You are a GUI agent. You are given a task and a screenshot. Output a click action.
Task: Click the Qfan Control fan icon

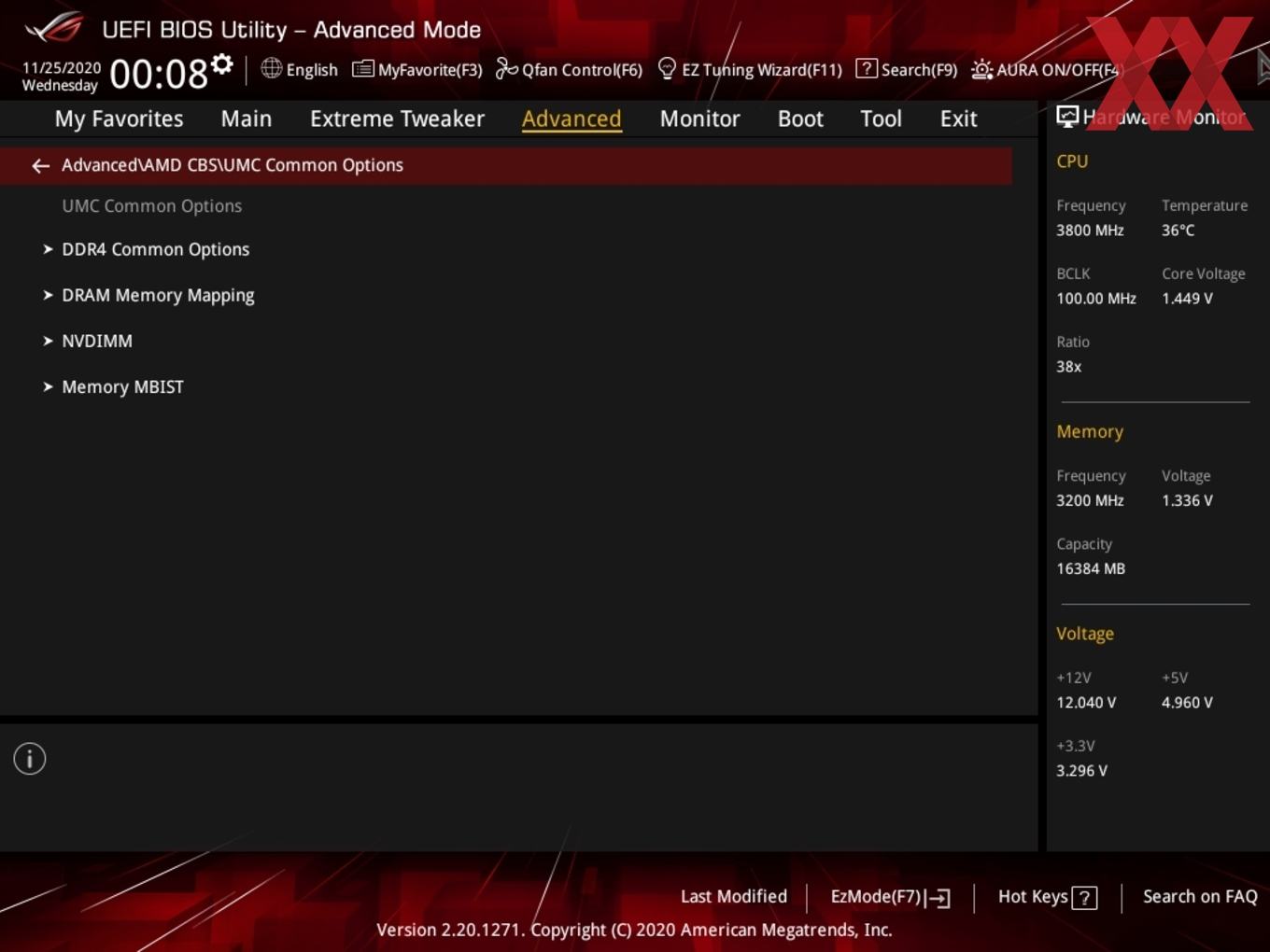pyautogui.click(x=506, y=68)
